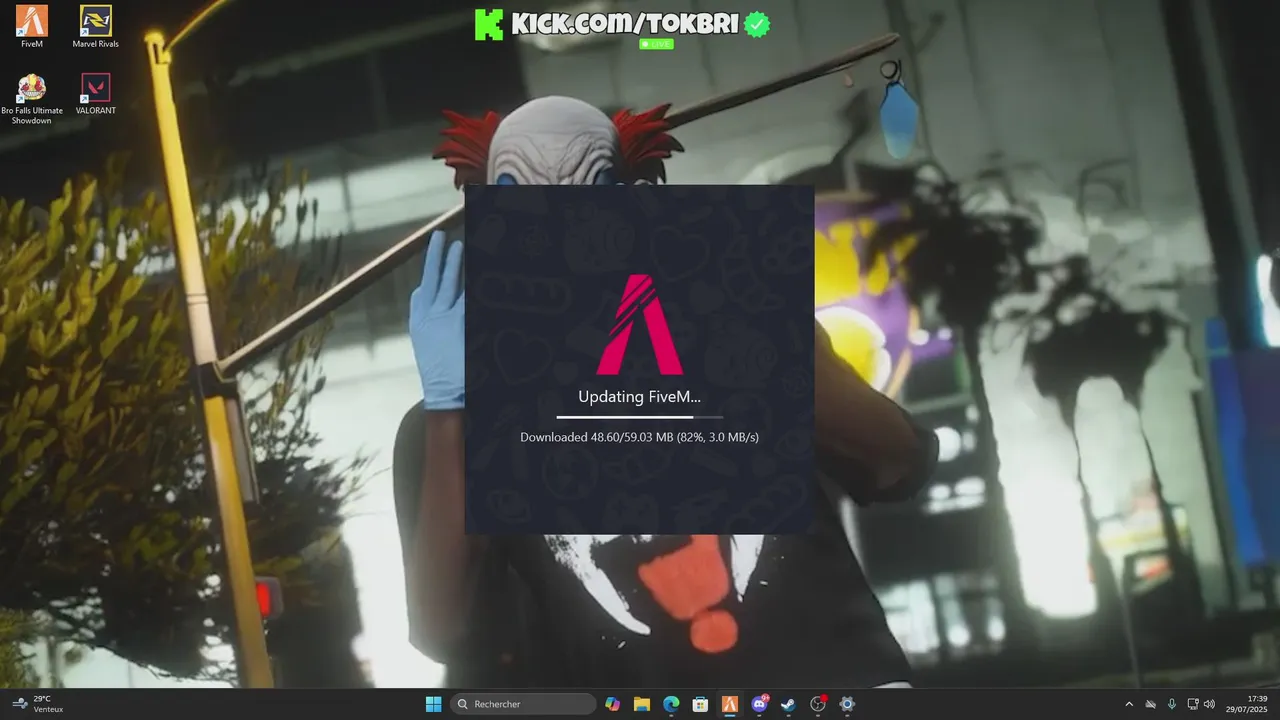This screenshot has height=720, width=1280.
Task: Click the green verified badge next to TOKBRI
Action: (x=758, y=24)
